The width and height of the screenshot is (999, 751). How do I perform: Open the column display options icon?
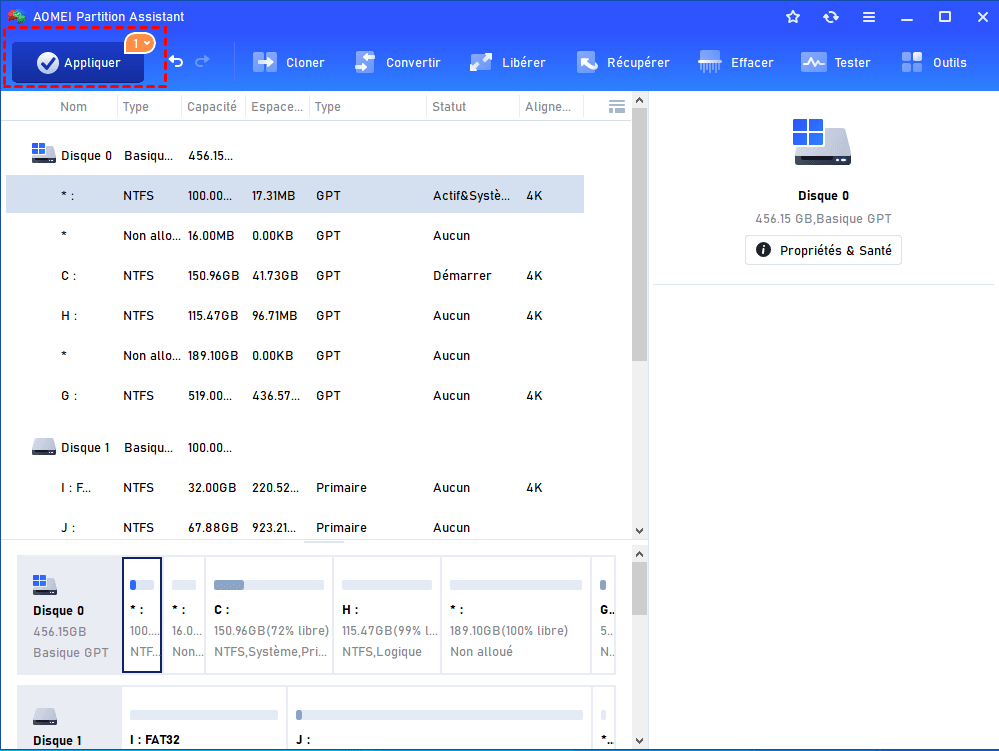click(617, 107)
